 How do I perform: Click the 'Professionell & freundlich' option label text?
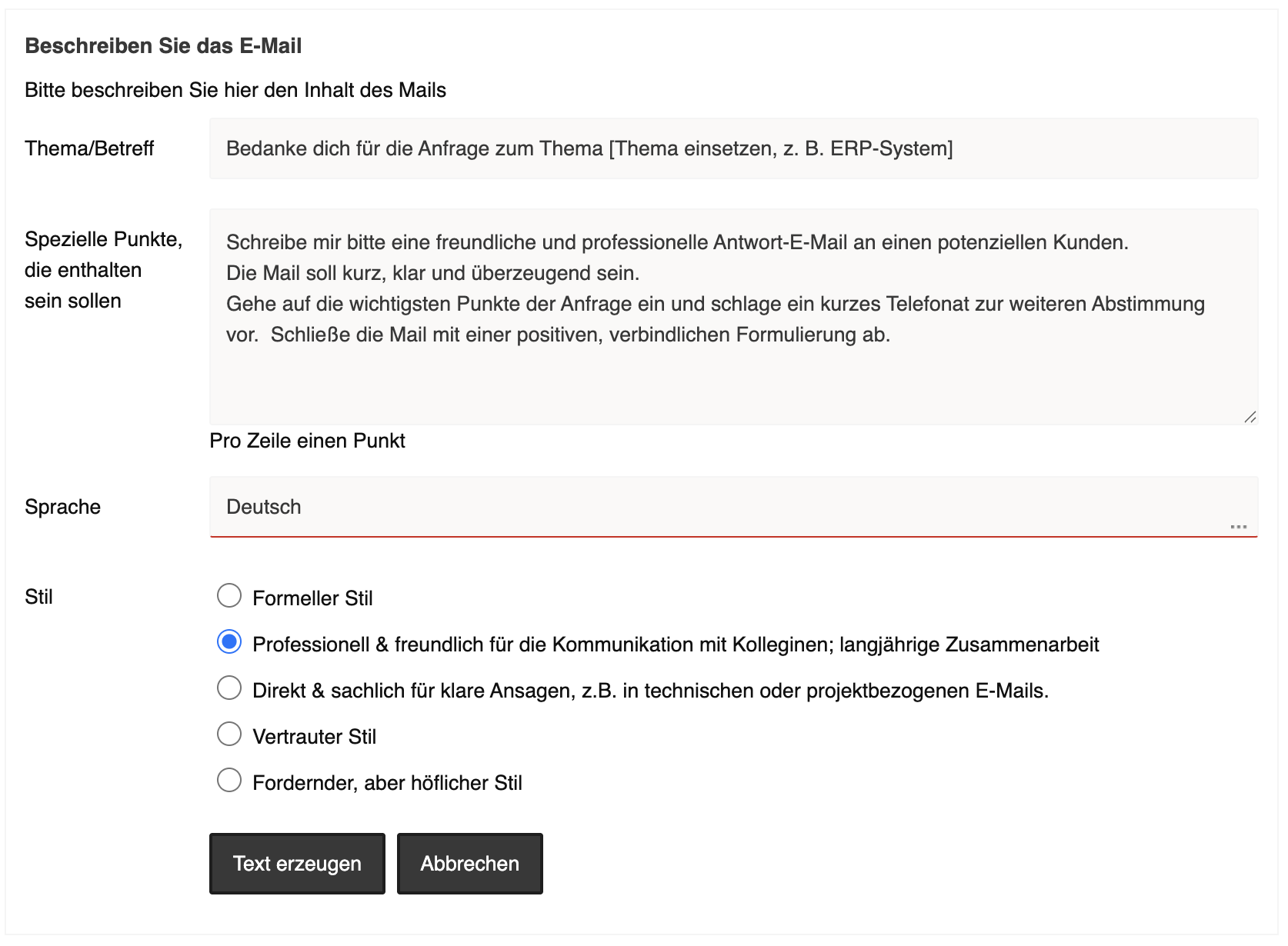[676, 645]
